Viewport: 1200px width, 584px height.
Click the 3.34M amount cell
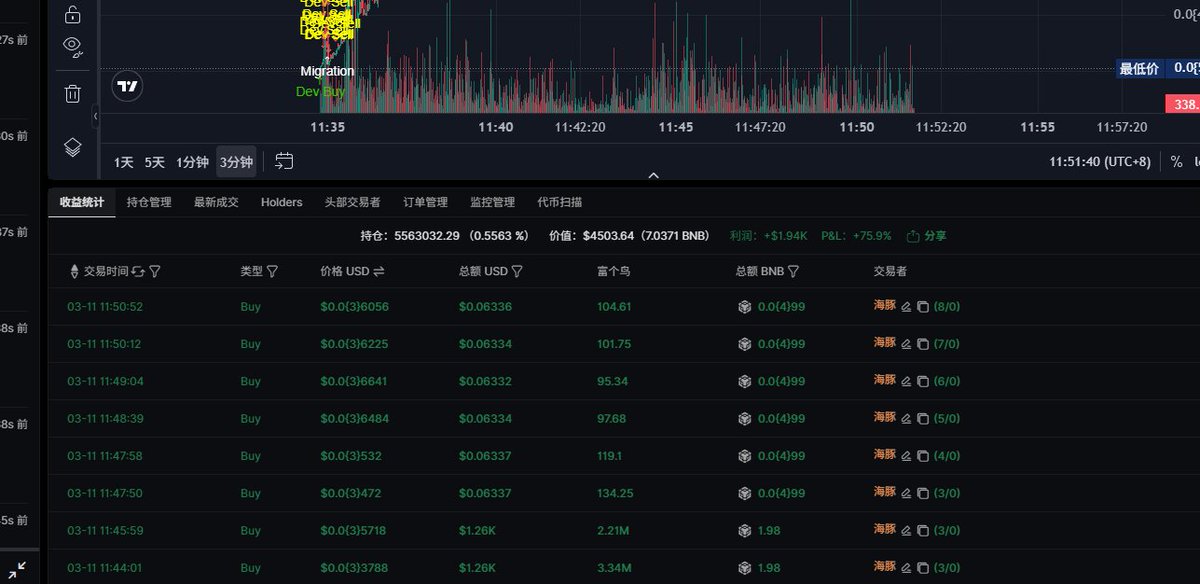tap(614, 568)
